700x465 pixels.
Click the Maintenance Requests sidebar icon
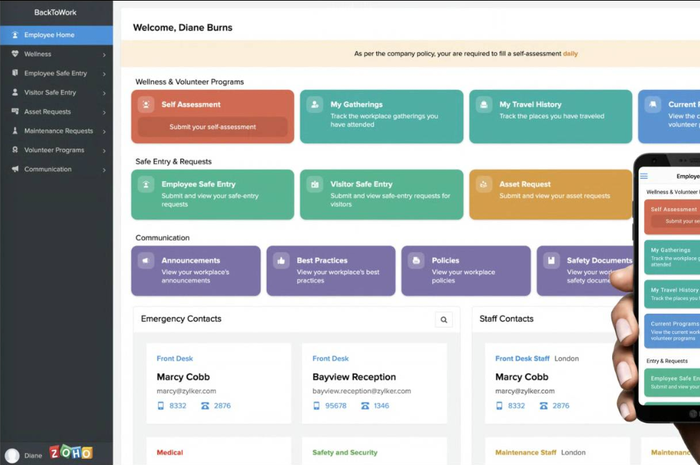click(15, 130)
